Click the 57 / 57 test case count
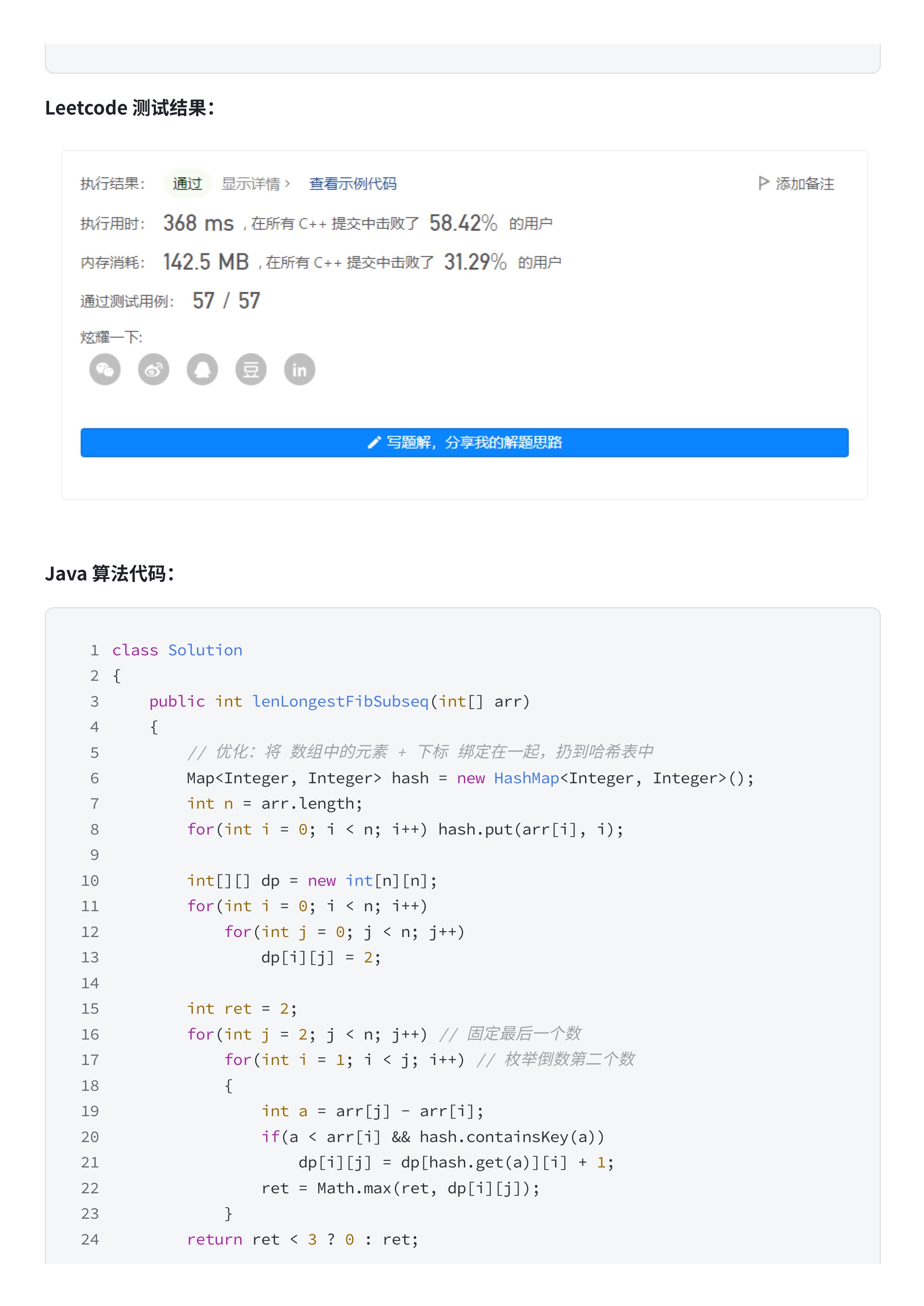 coord(227,301)
